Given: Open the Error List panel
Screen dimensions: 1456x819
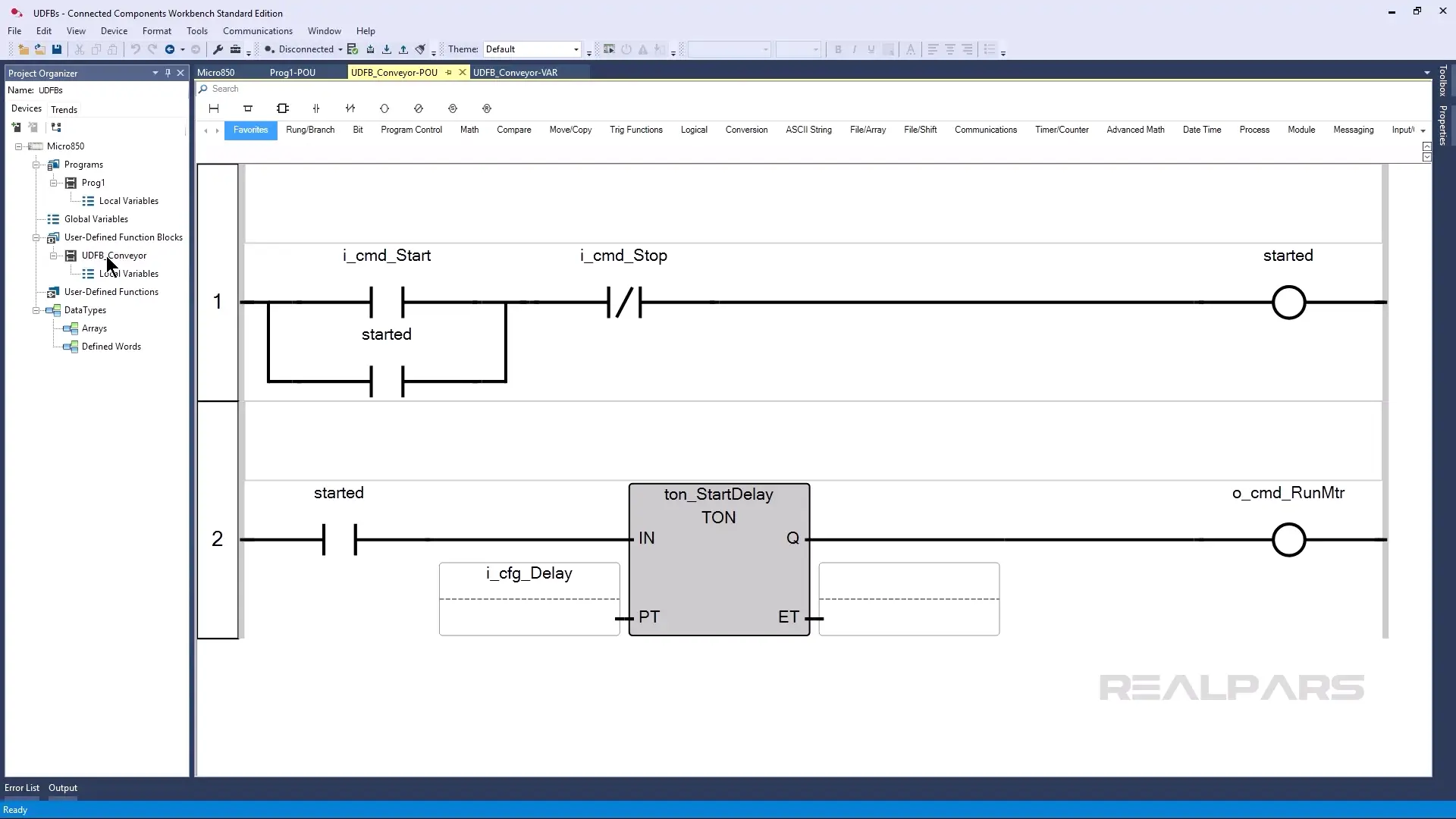Looking at the screenshot, I should point(22,788).
